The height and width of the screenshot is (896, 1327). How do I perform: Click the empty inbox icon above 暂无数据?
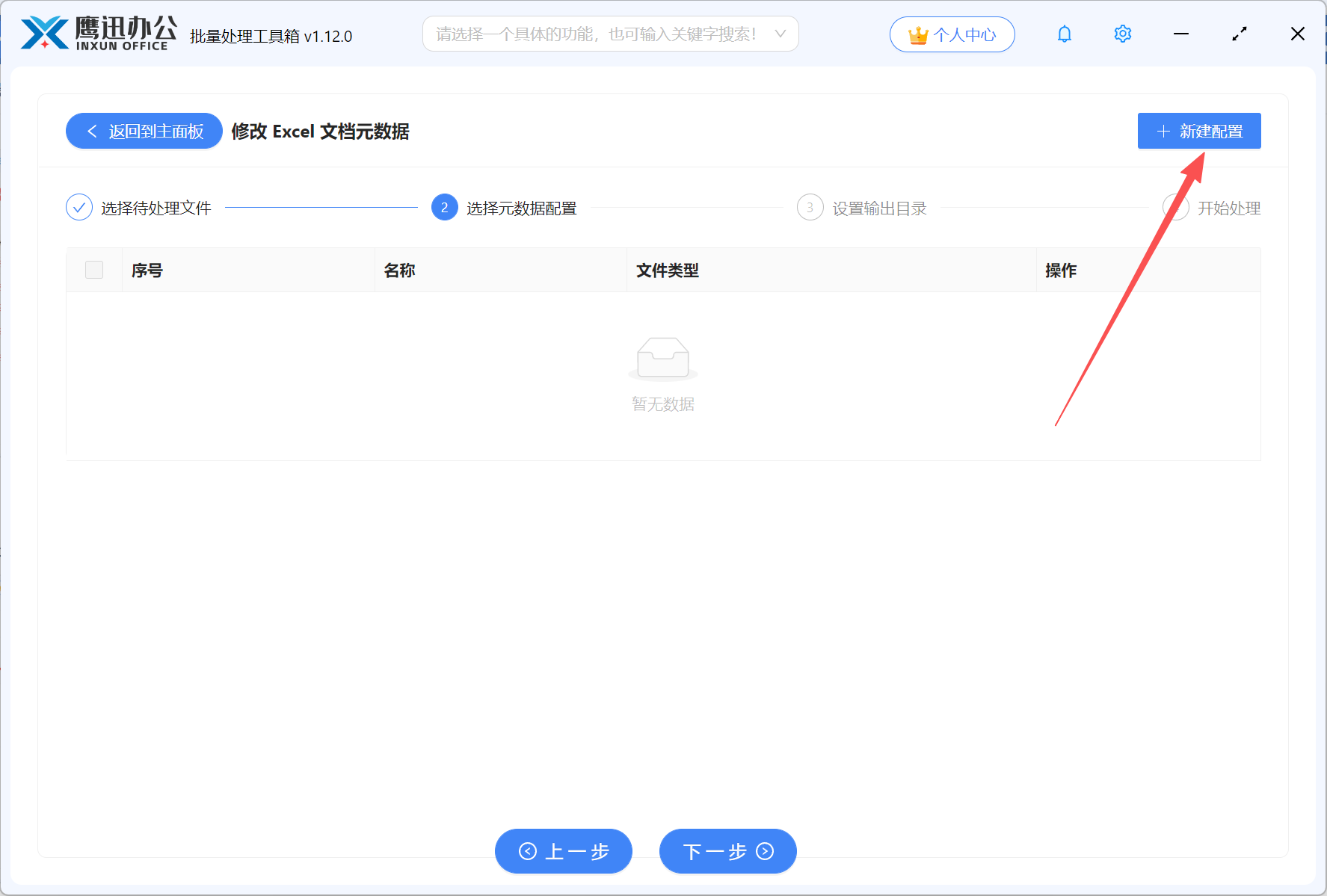click(662, 358)
